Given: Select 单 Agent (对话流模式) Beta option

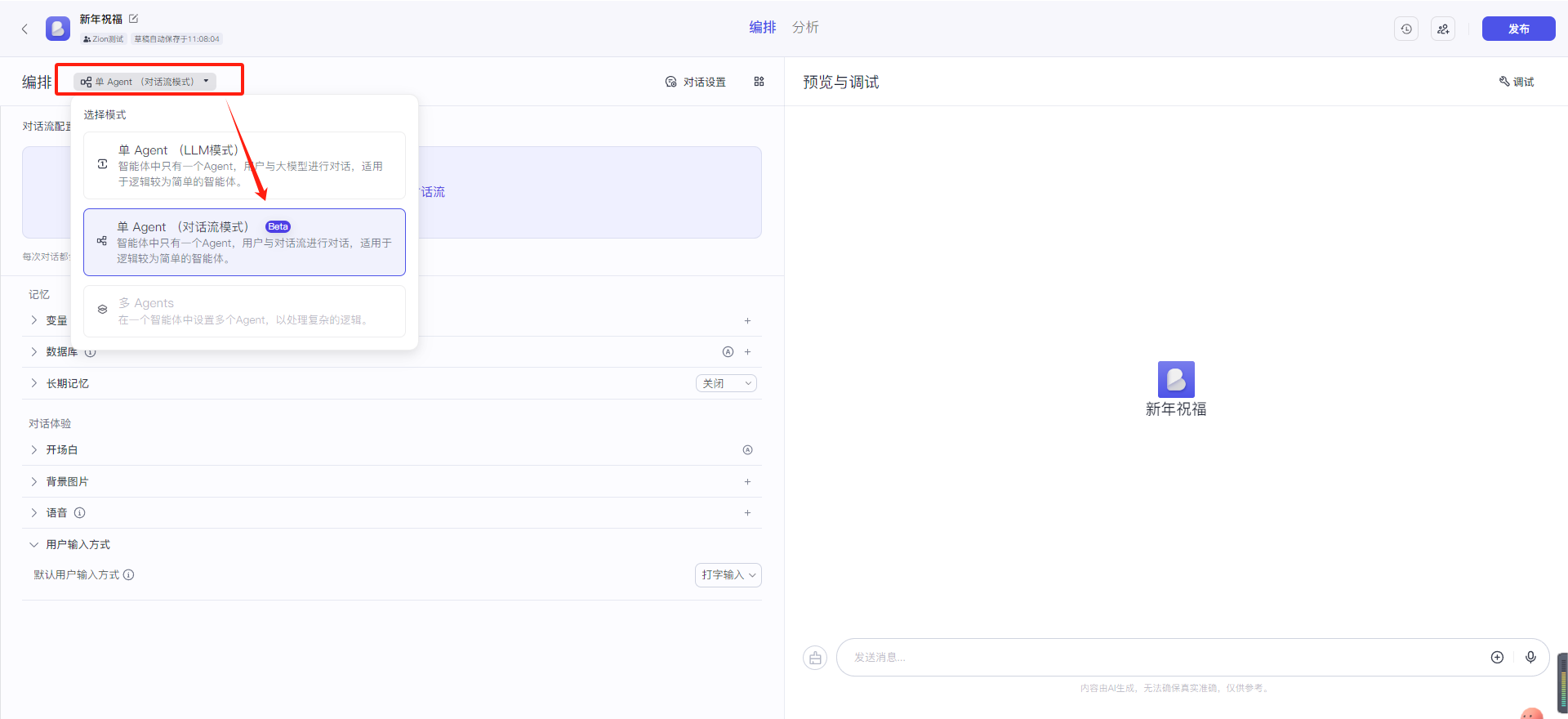Looking at the screenshot, I should click(x=244, y=242).
